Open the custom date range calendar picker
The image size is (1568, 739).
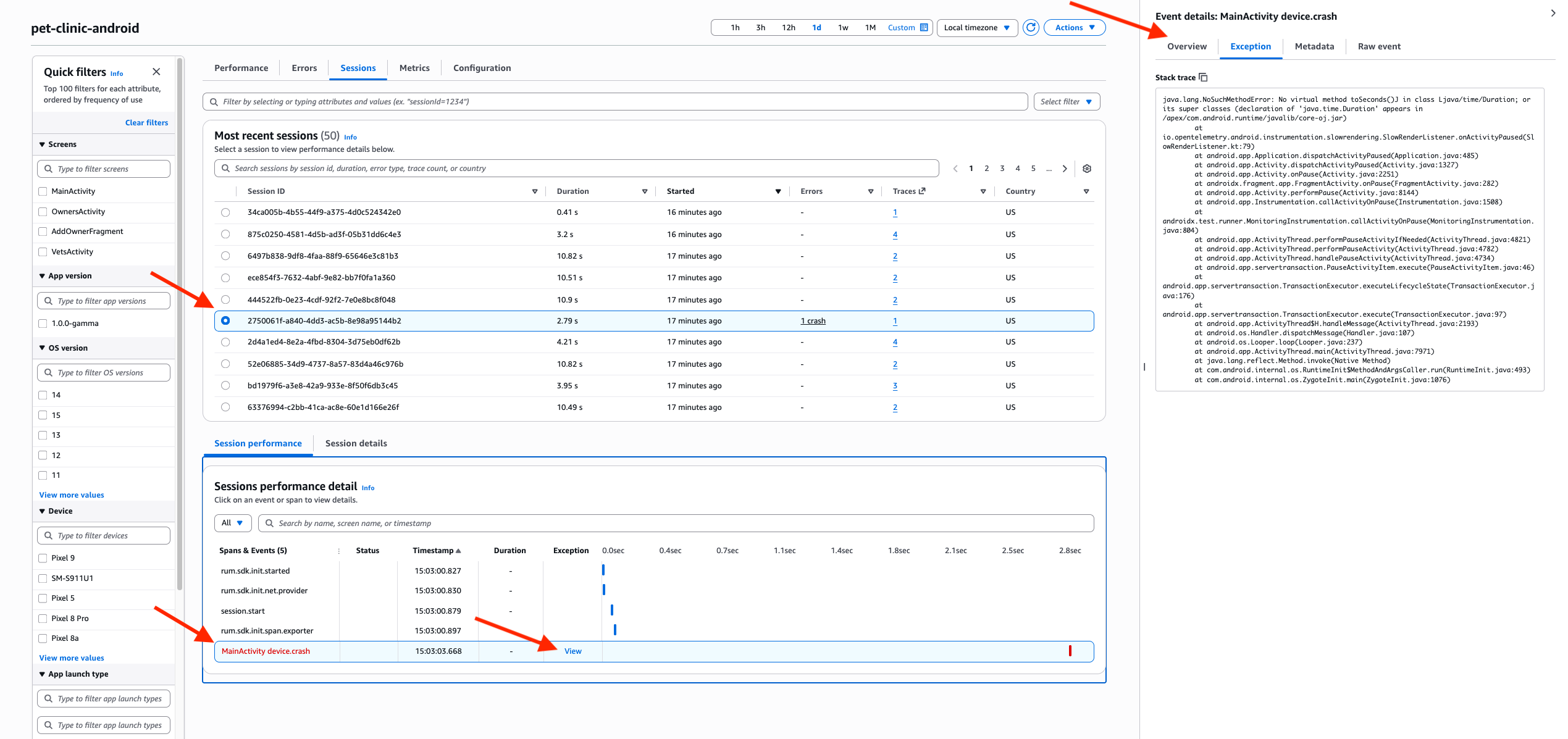(x=923, y=27)
